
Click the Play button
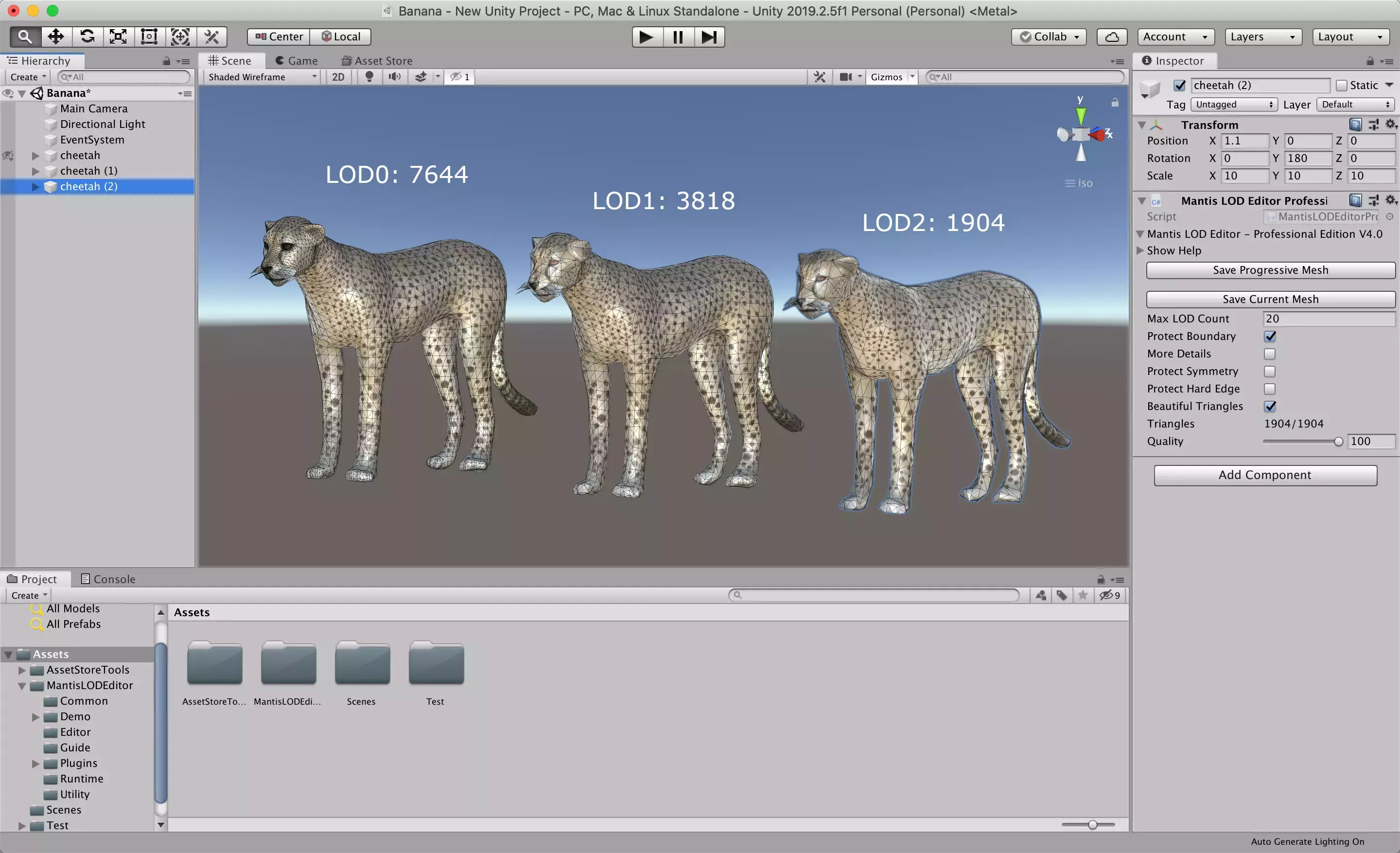[647, 37]
